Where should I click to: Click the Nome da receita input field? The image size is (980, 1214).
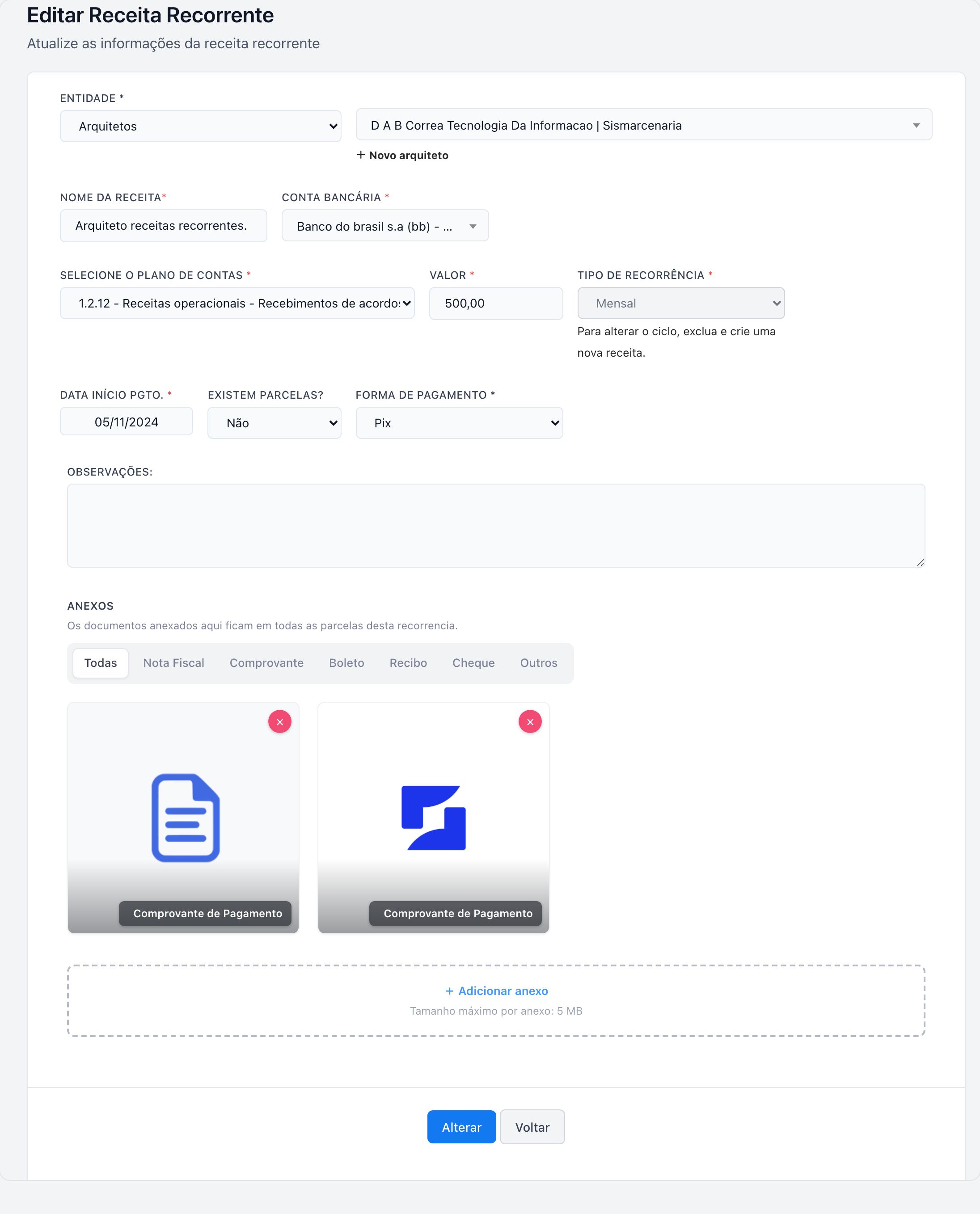163,226
